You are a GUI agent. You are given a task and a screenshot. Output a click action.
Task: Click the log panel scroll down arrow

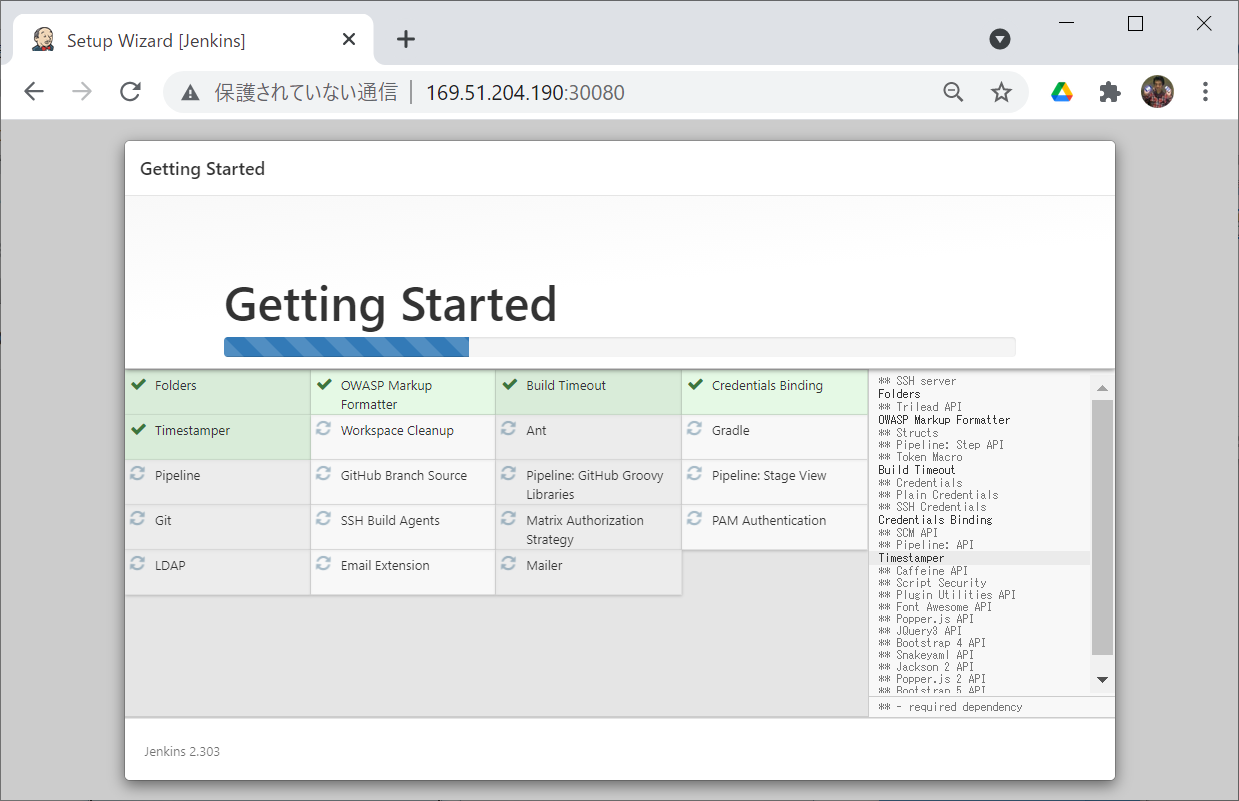point(1102,680)
